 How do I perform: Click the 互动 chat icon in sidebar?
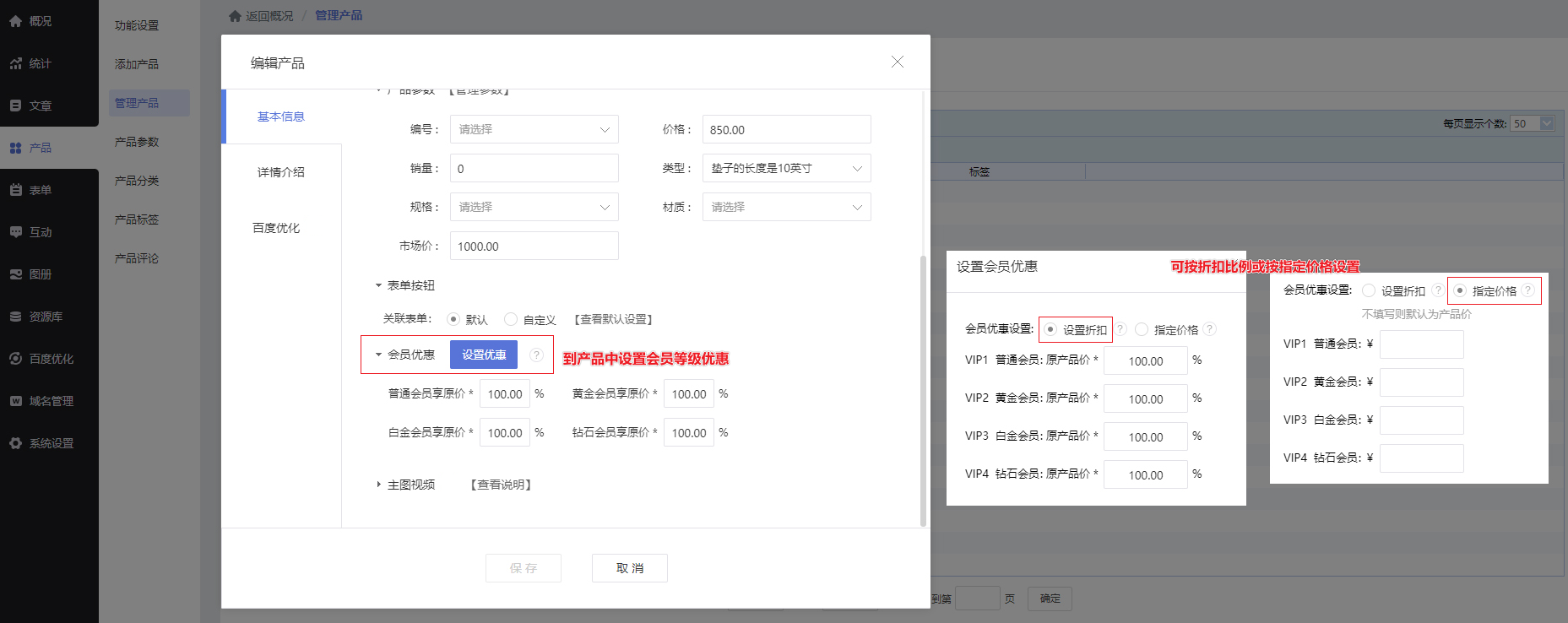15,232
